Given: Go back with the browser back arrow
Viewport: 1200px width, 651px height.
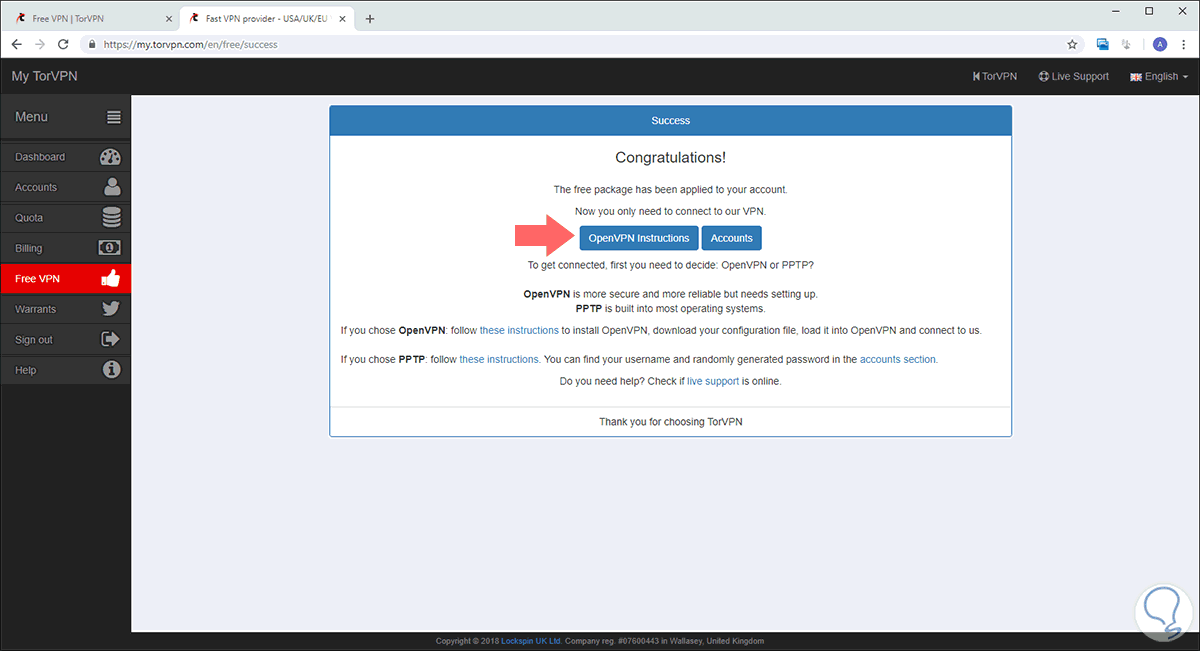Looking at the screenshot, I should [17, 44].
